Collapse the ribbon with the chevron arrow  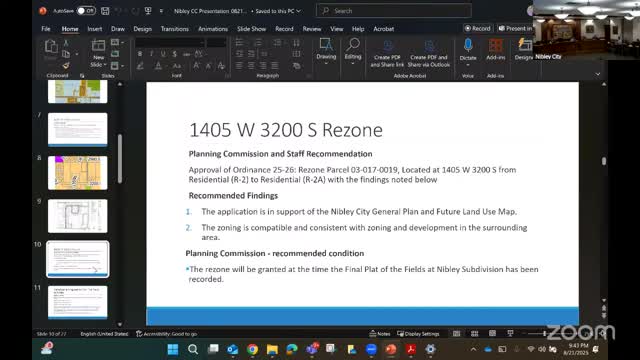598,74
